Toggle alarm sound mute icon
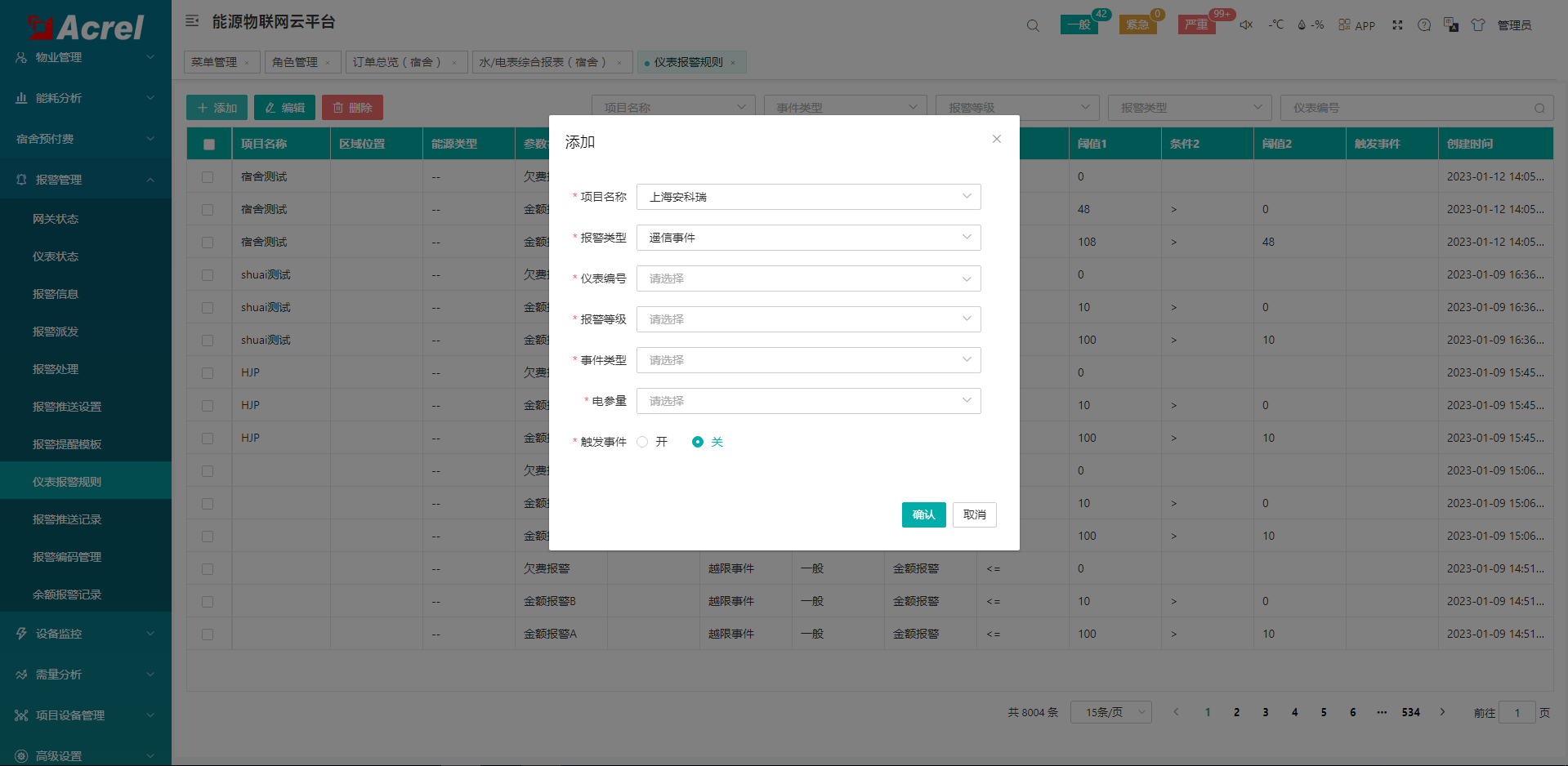This screenshot has width=1568, height=766. click(1246, 24)
